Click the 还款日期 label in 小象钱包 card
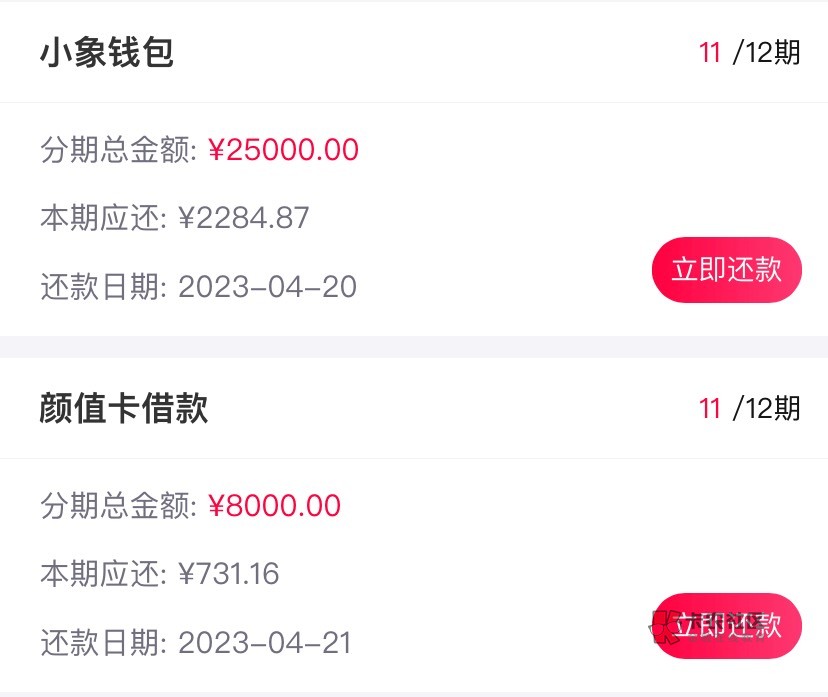Screen dimensions: 828x697 click(x=103, y=287)
